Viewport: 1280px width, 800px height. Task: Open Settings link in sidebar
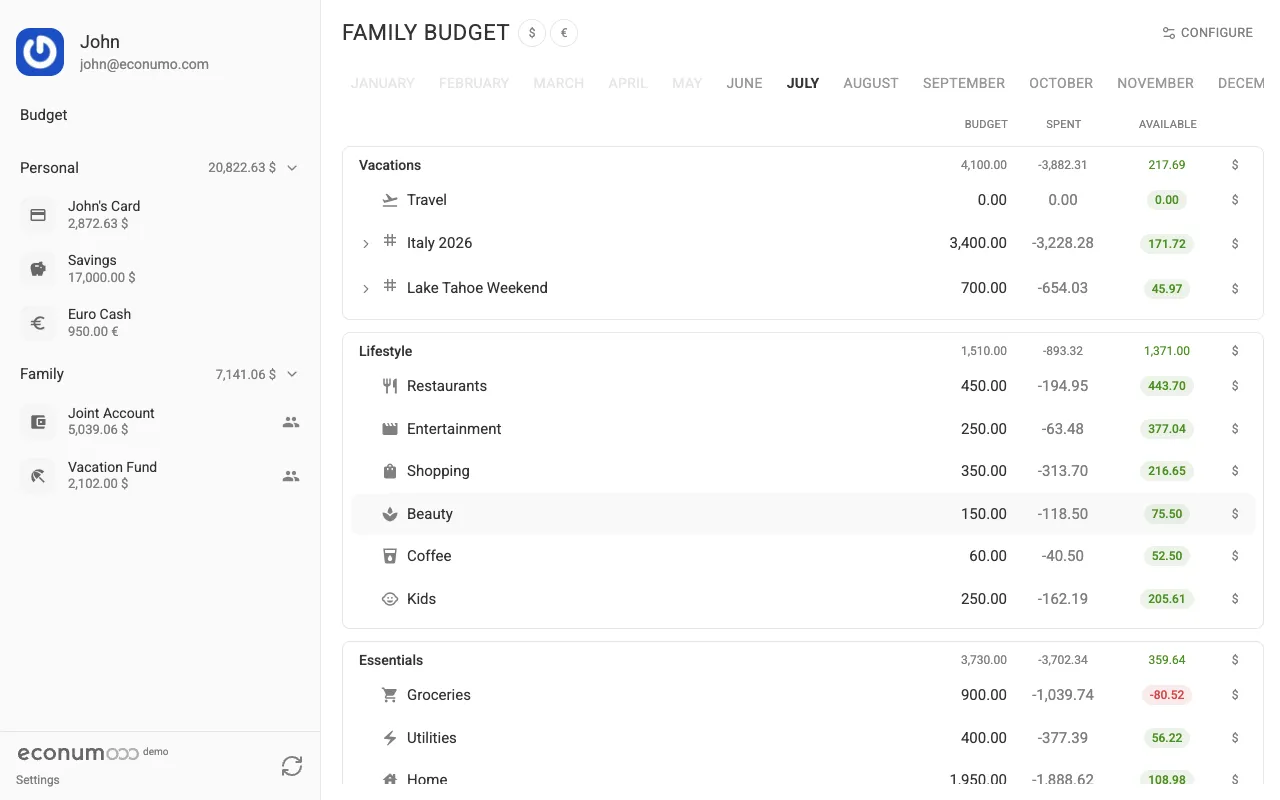[38, 780]
